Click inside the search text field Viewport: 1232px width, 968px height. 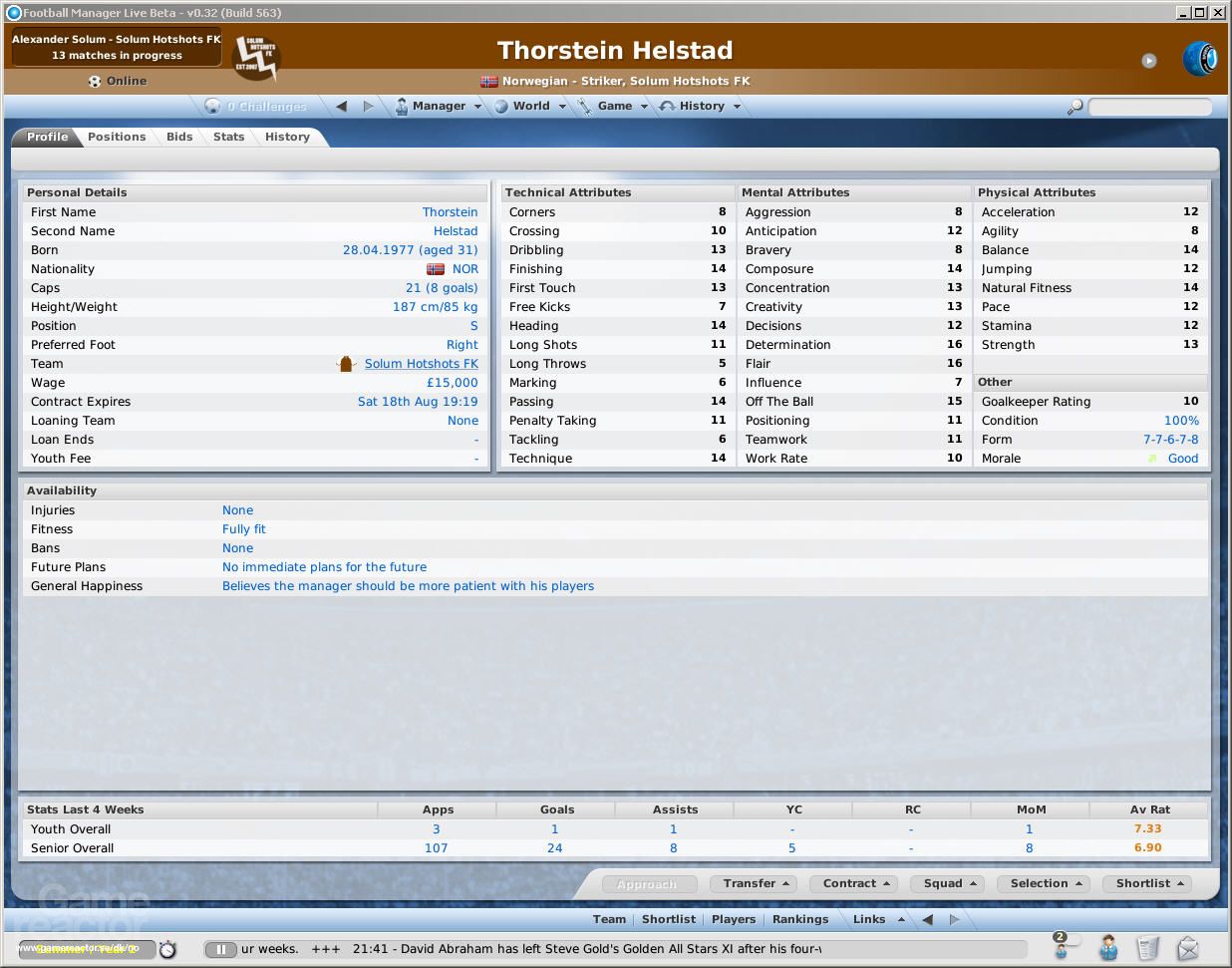(x=1149, y=107)
